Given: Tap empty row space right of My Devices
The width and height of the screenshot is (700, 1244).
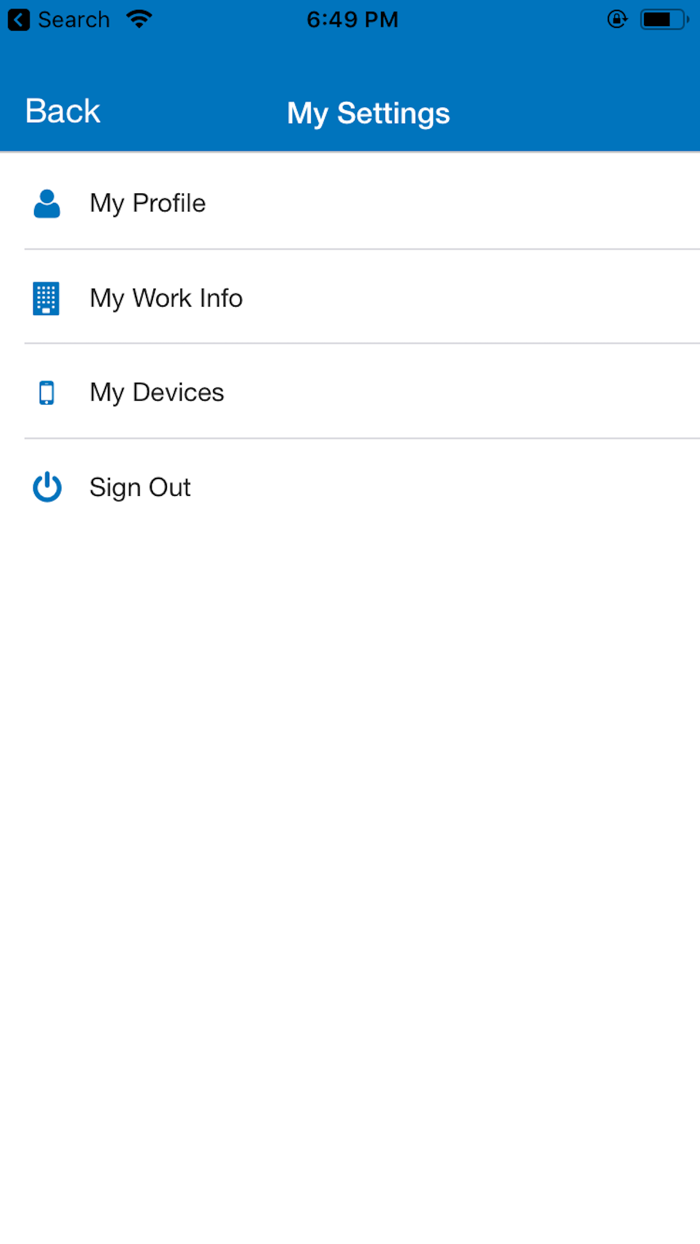Looking at the screenshot, I should pos(480,393).
